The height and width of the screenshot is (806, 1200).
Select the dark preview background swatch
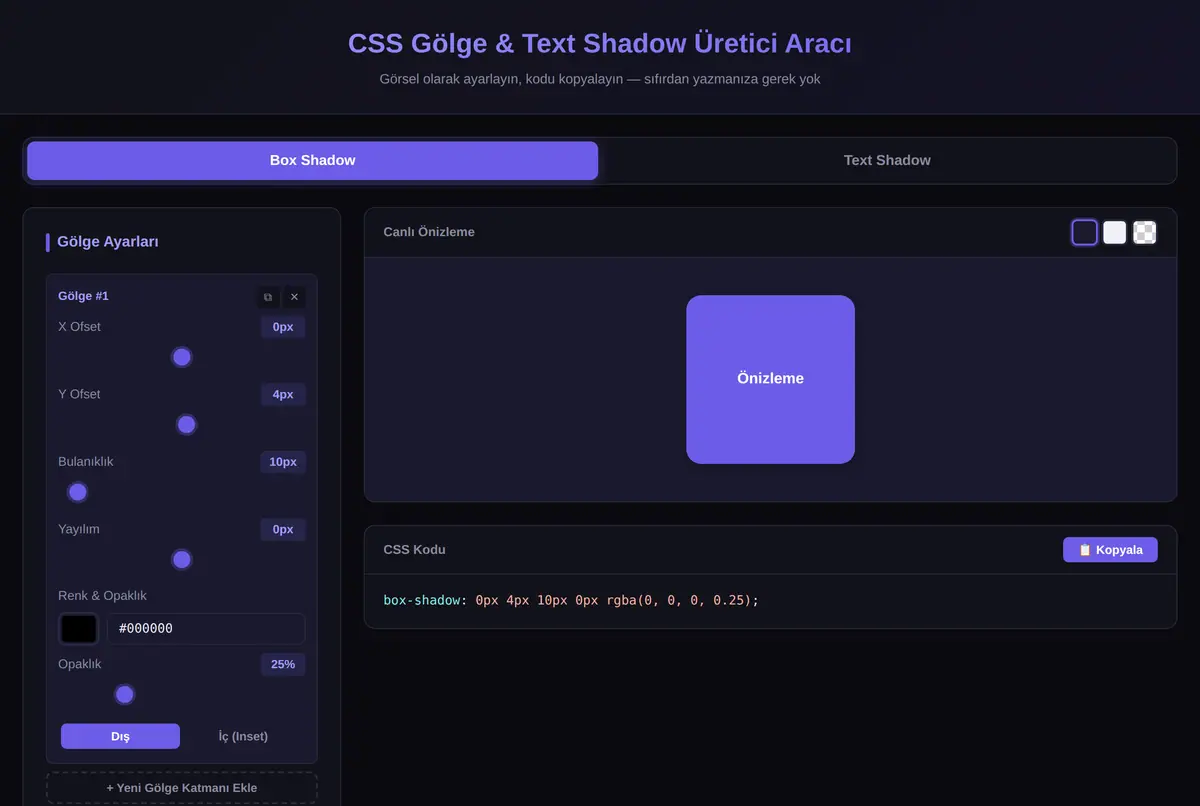pos(1085,233)
